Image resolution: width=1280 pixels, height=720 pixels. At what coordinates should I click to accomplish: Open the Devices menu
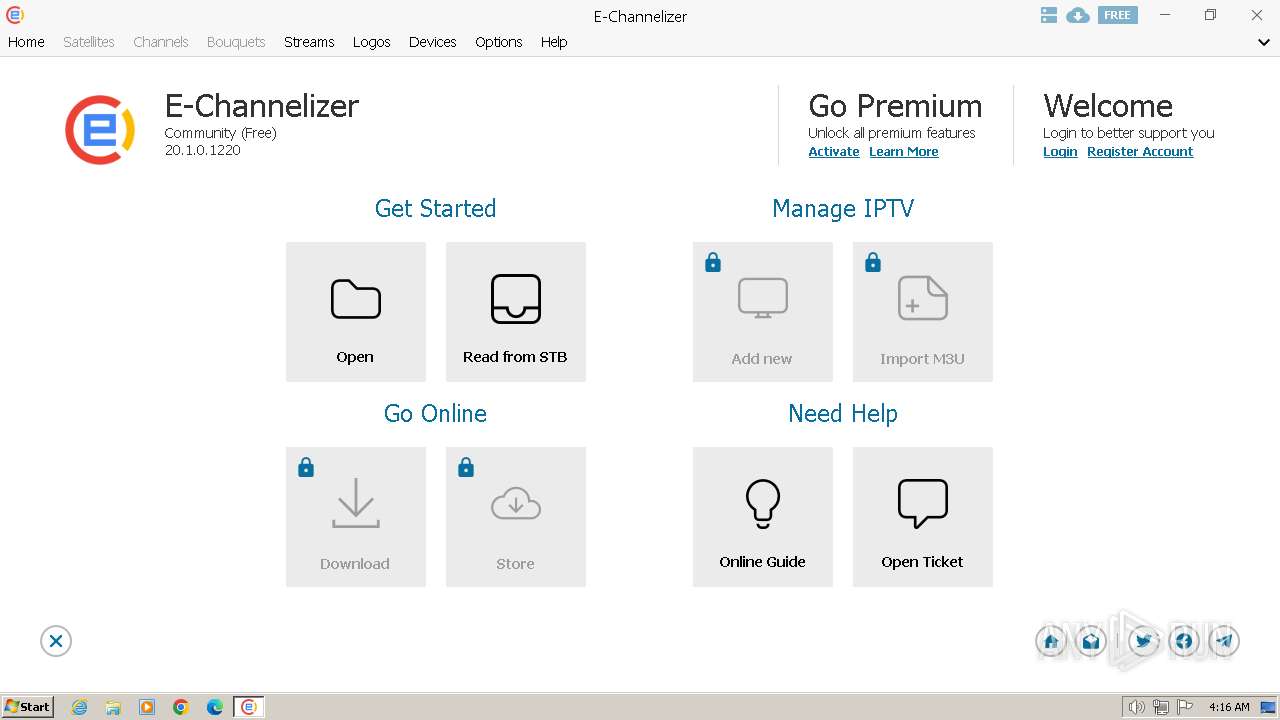tap(433, 42)
